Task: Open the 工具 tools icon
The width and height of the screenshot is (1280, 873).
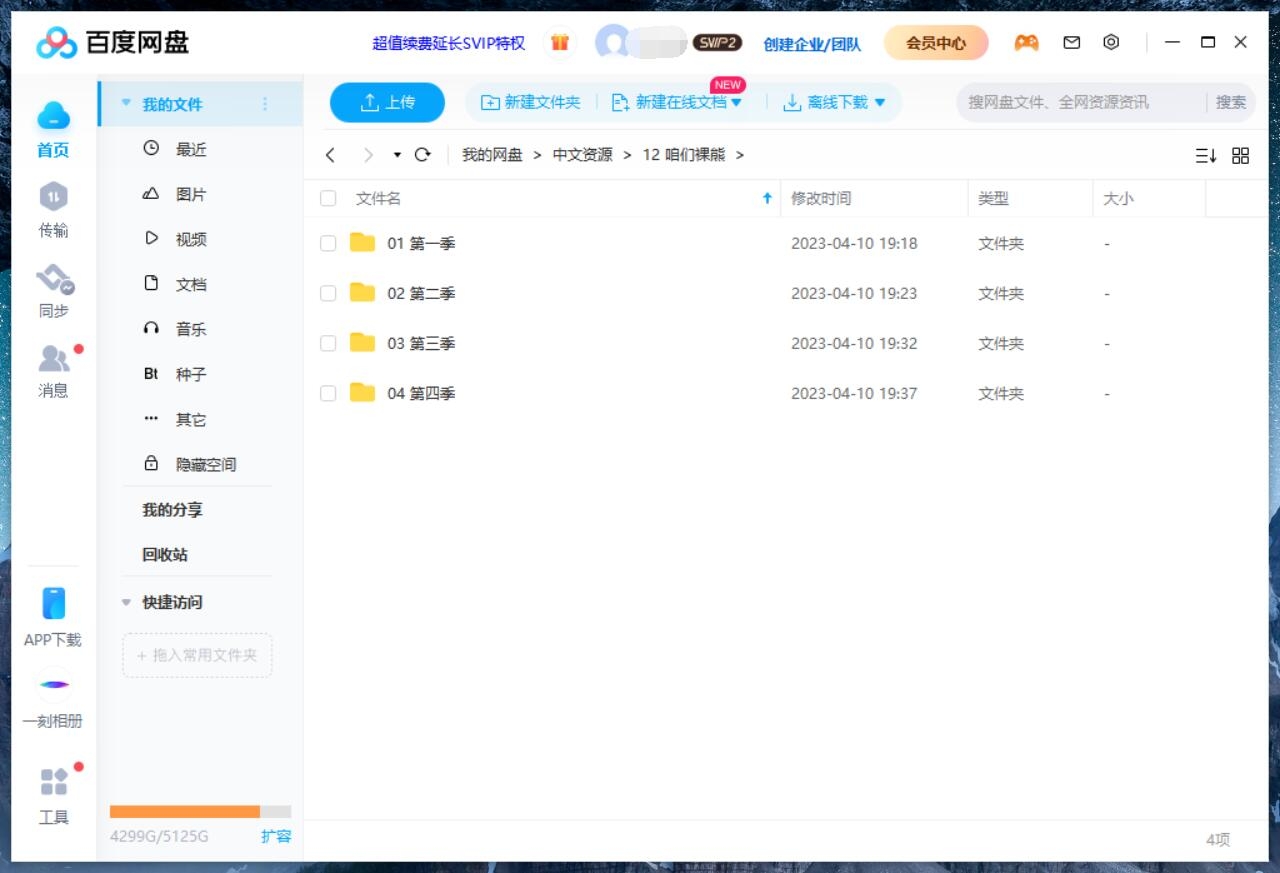Action: pos(54,783)
